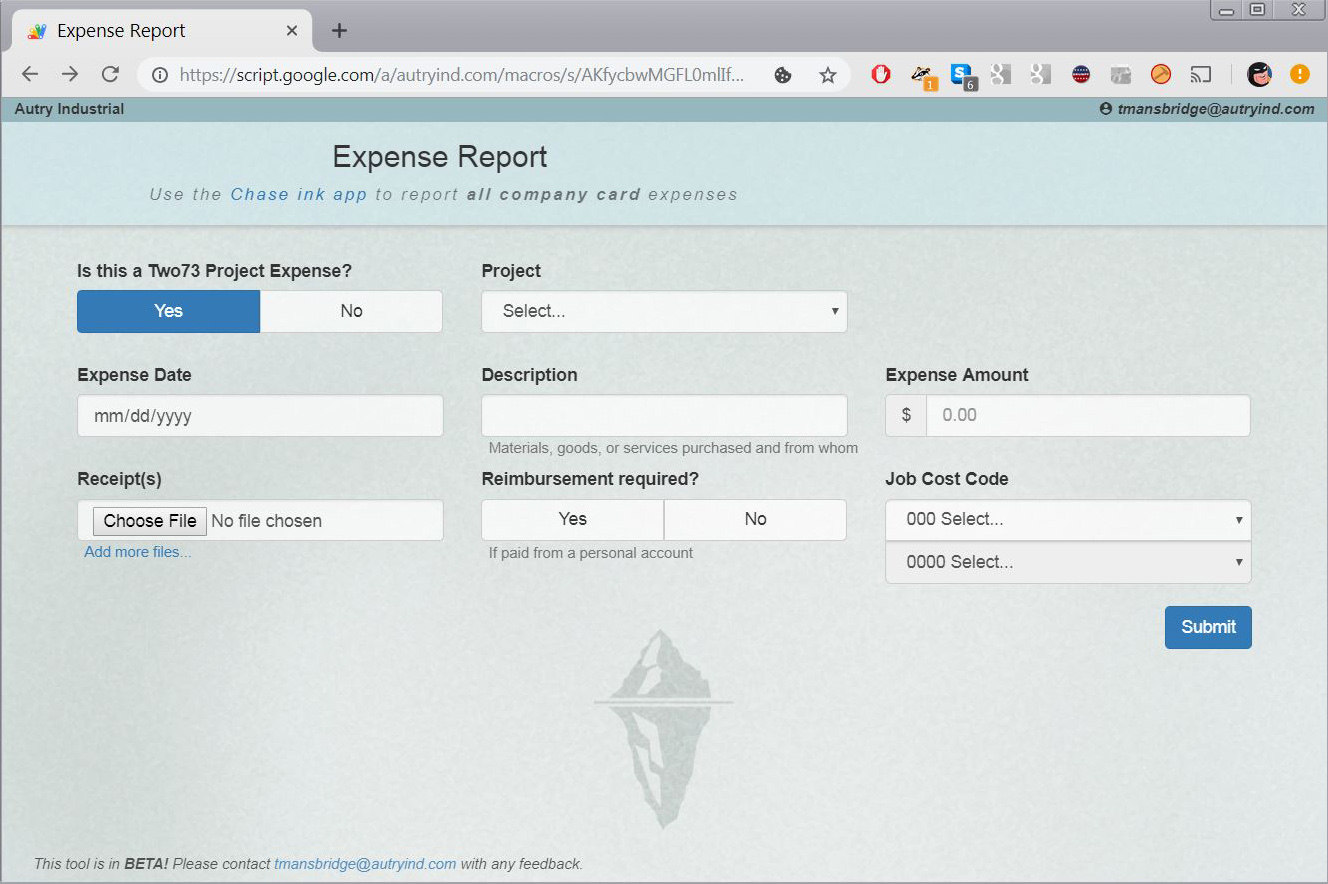Screen dimensions: 1328x884
Task: Choose Yes for Reimbursement required
Action: pos(572,519)
